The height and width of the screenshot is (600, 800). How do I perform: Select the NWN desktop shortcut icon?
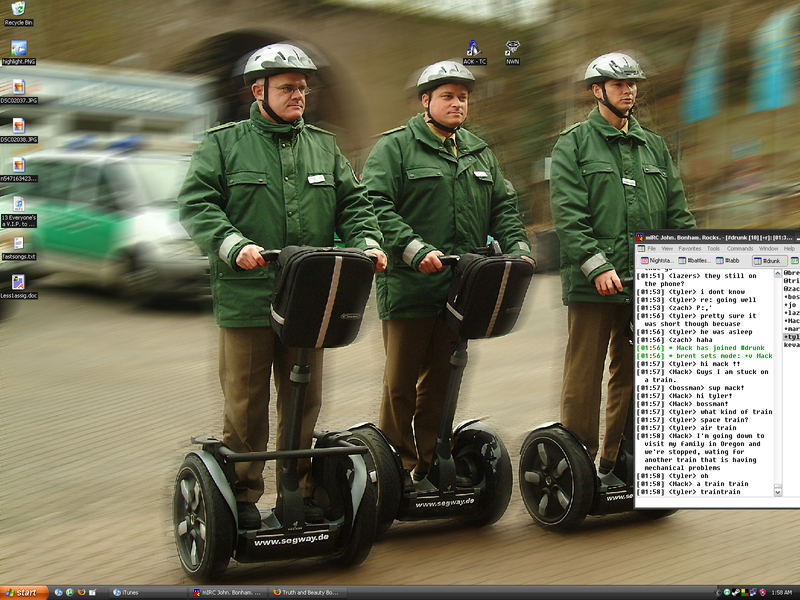(x=512, y=53)
